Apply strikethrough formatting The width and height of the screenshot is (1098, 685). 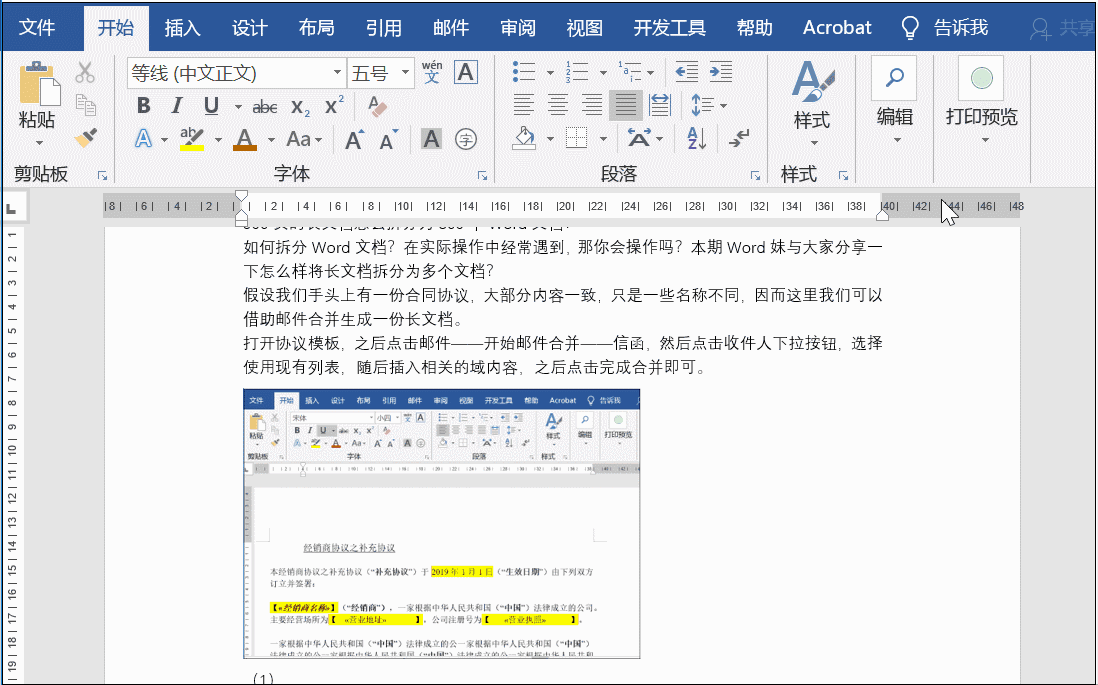(x=265, y=106)
